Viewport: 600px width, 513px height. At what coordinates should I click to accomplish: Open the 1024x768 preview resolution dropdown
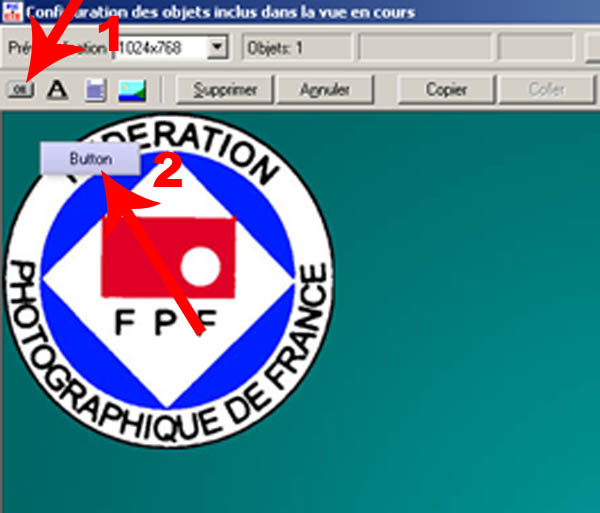tap(217, 47)
